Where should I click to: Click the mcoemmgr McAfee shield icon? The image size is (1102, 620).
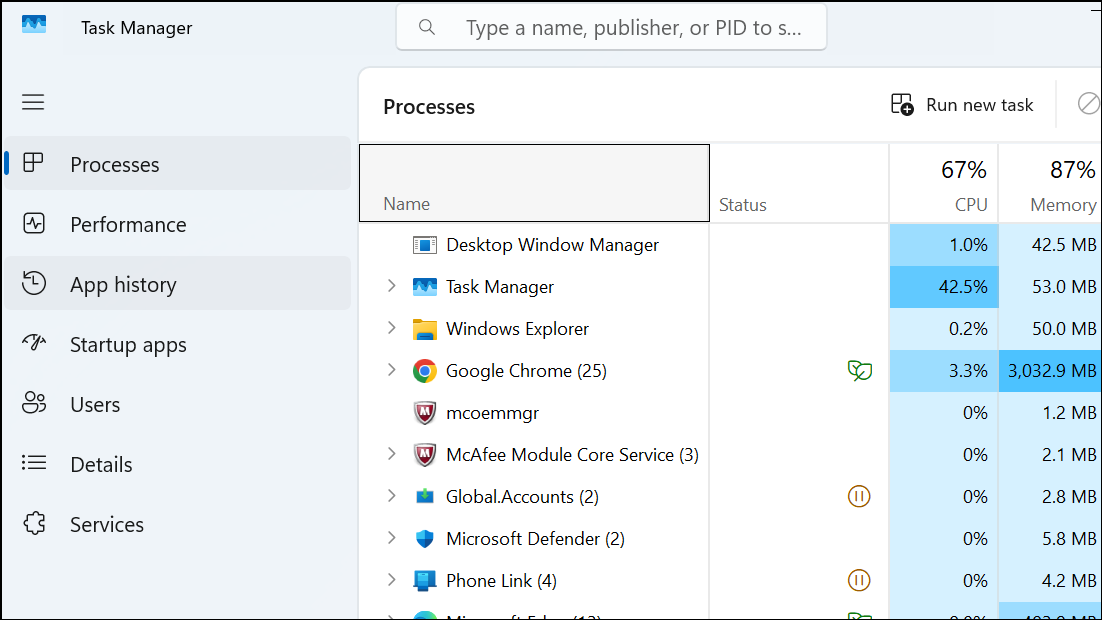click(x=425, y=413)
